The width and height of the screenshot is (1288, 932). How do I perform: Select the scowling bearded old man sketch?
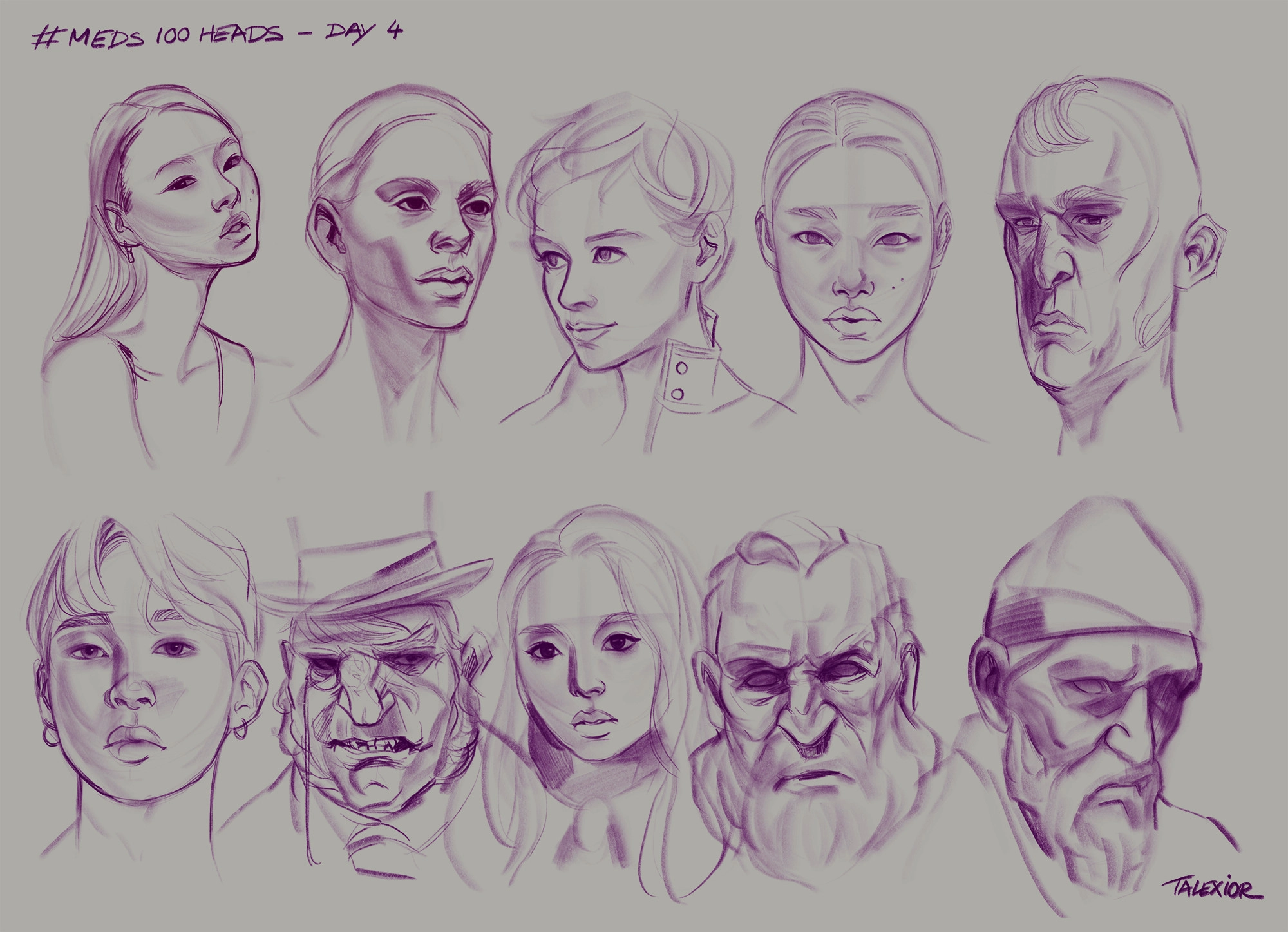pyautogui.click(x=805, y=709)
